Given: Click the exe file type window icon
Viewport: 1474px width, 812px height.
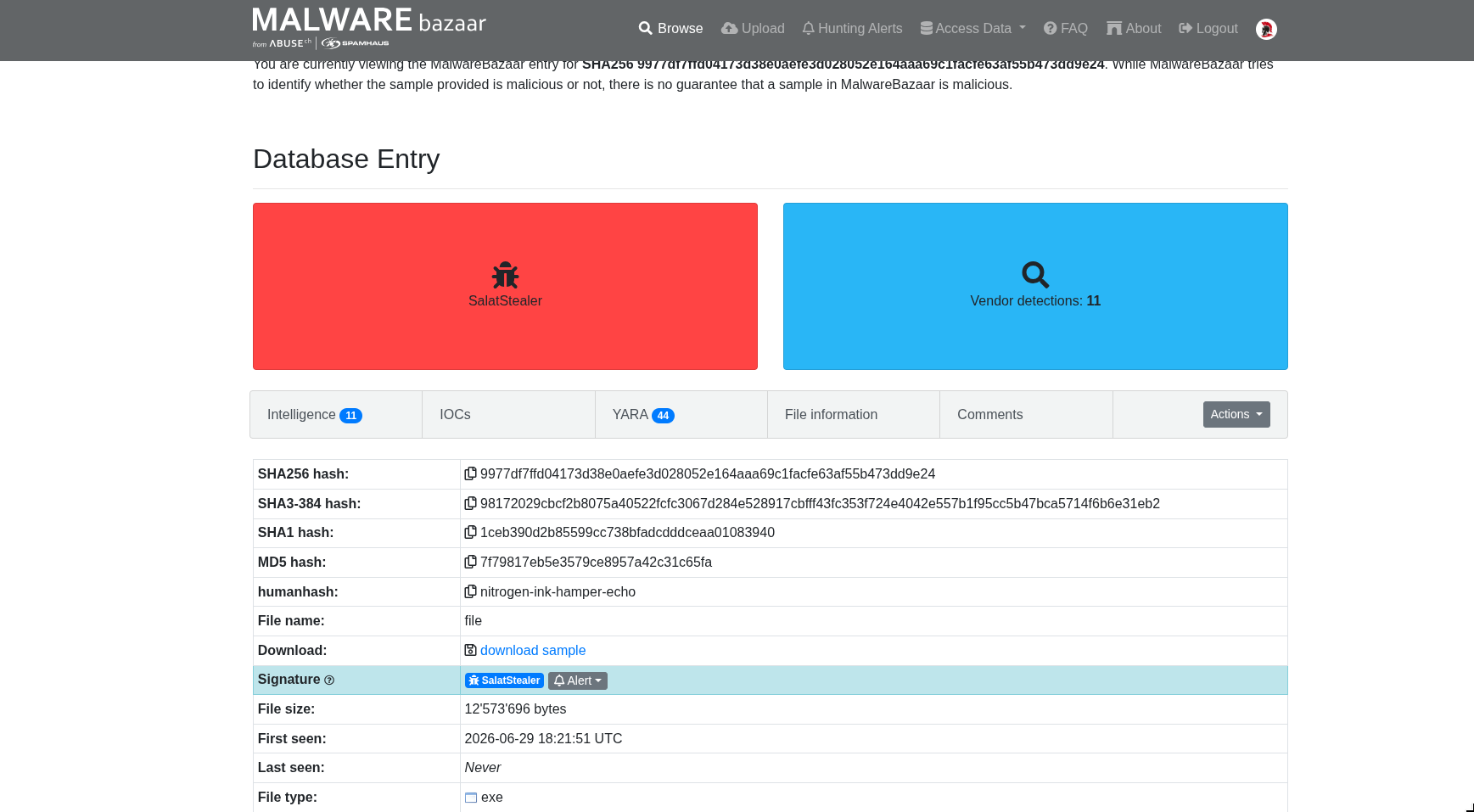Looking at the screenshot, I should (471, 798).
